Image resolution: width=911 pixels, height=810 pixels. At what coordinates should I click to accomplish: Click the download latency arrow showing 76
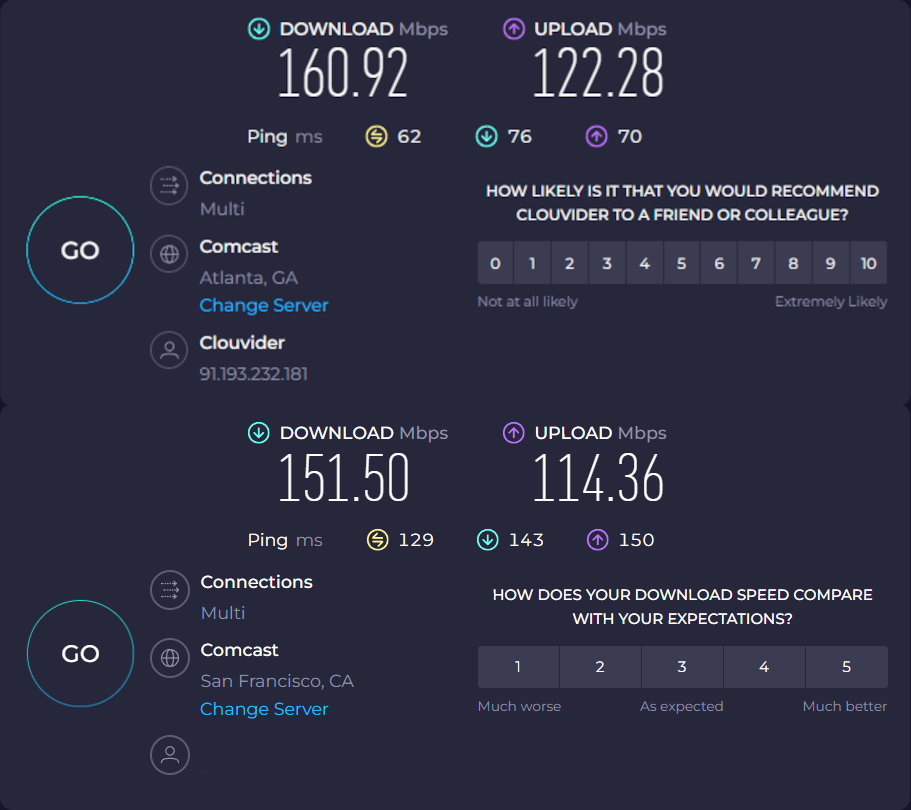pos(487,136)
